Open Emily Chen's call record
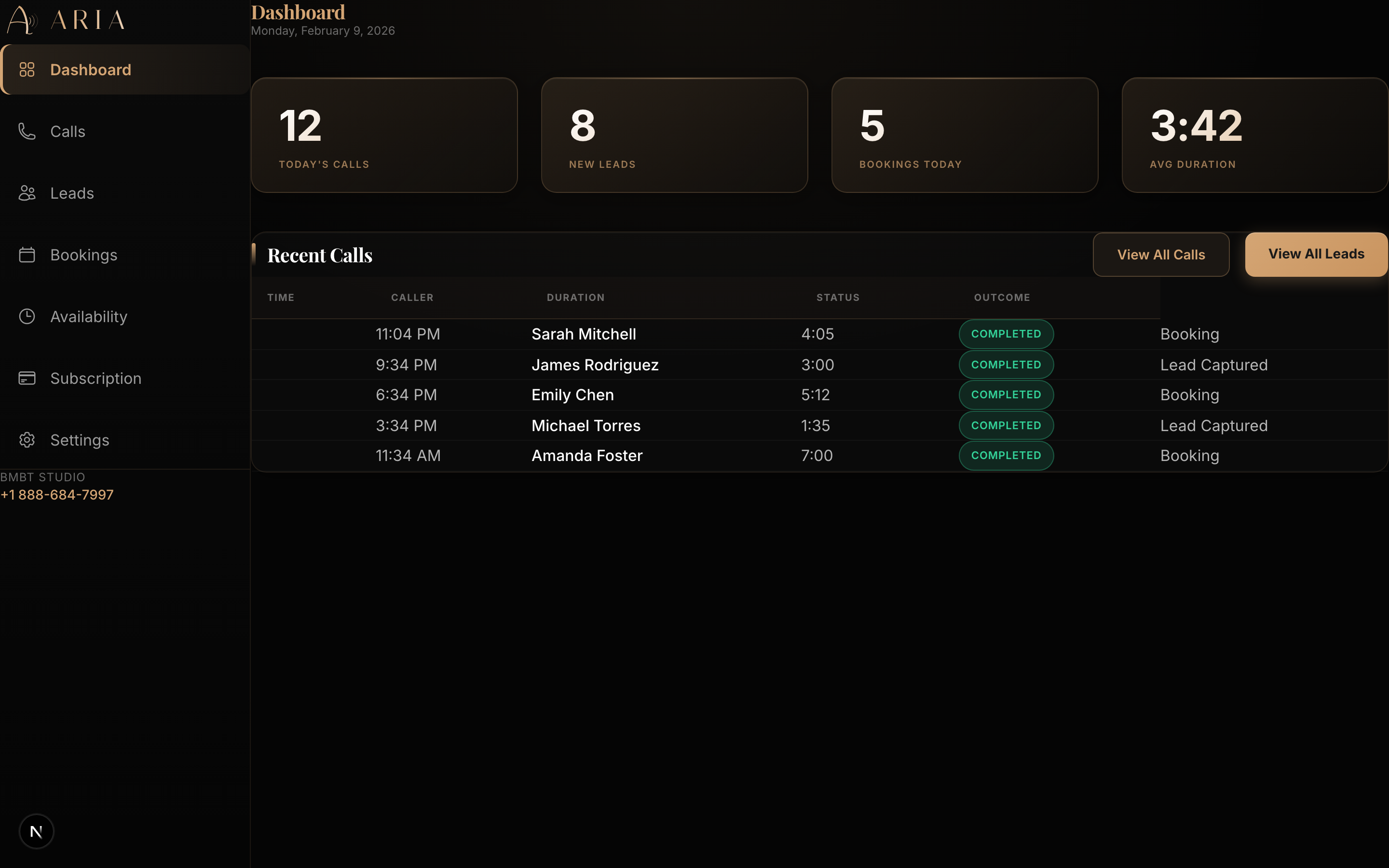1389x868 pixels. tap(572, 394)
